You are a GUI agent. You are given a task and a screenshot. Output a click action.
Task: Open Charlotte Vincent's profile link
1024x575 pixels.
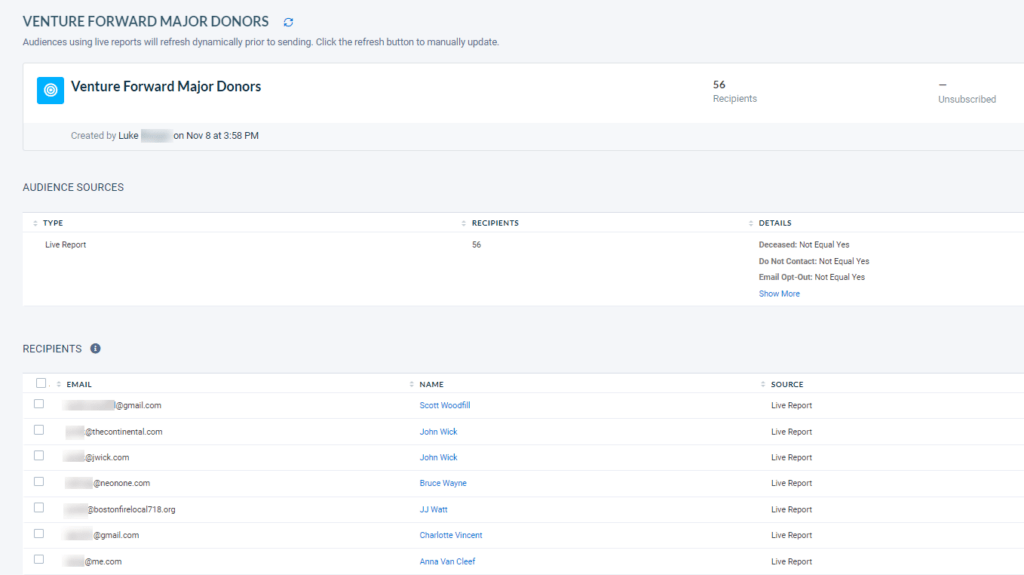point(451,535)
